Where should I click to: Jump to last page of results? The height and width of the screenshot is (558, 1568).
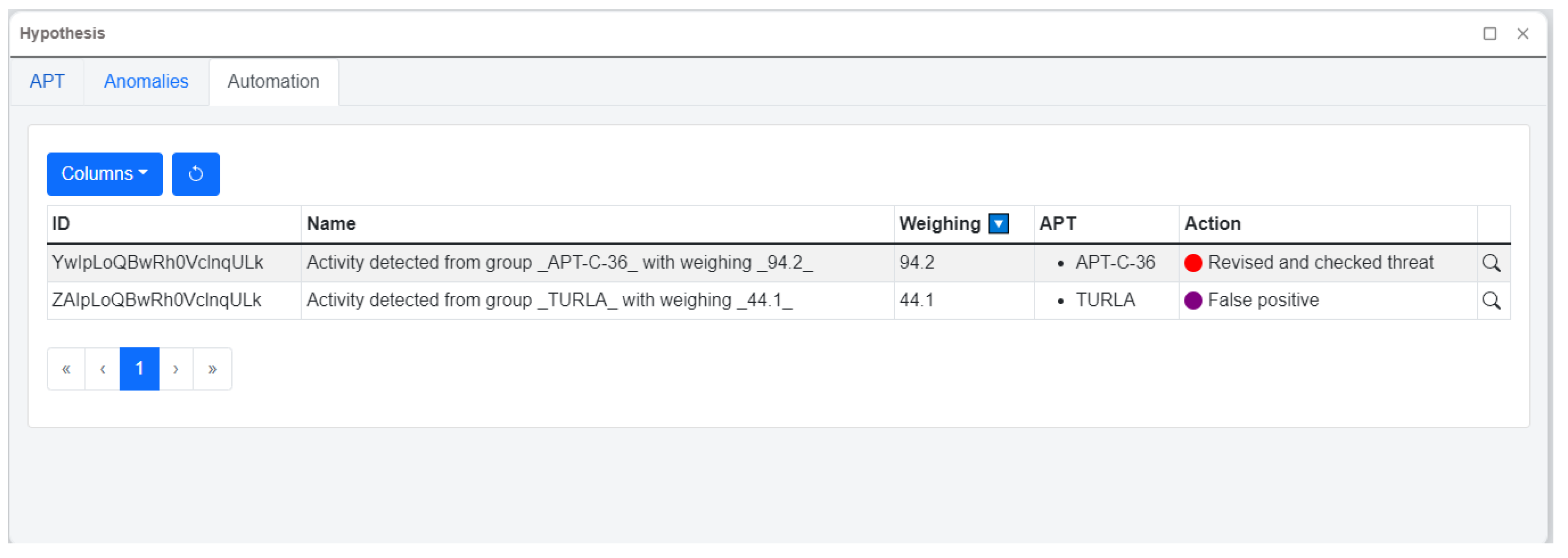click(212, 369)
